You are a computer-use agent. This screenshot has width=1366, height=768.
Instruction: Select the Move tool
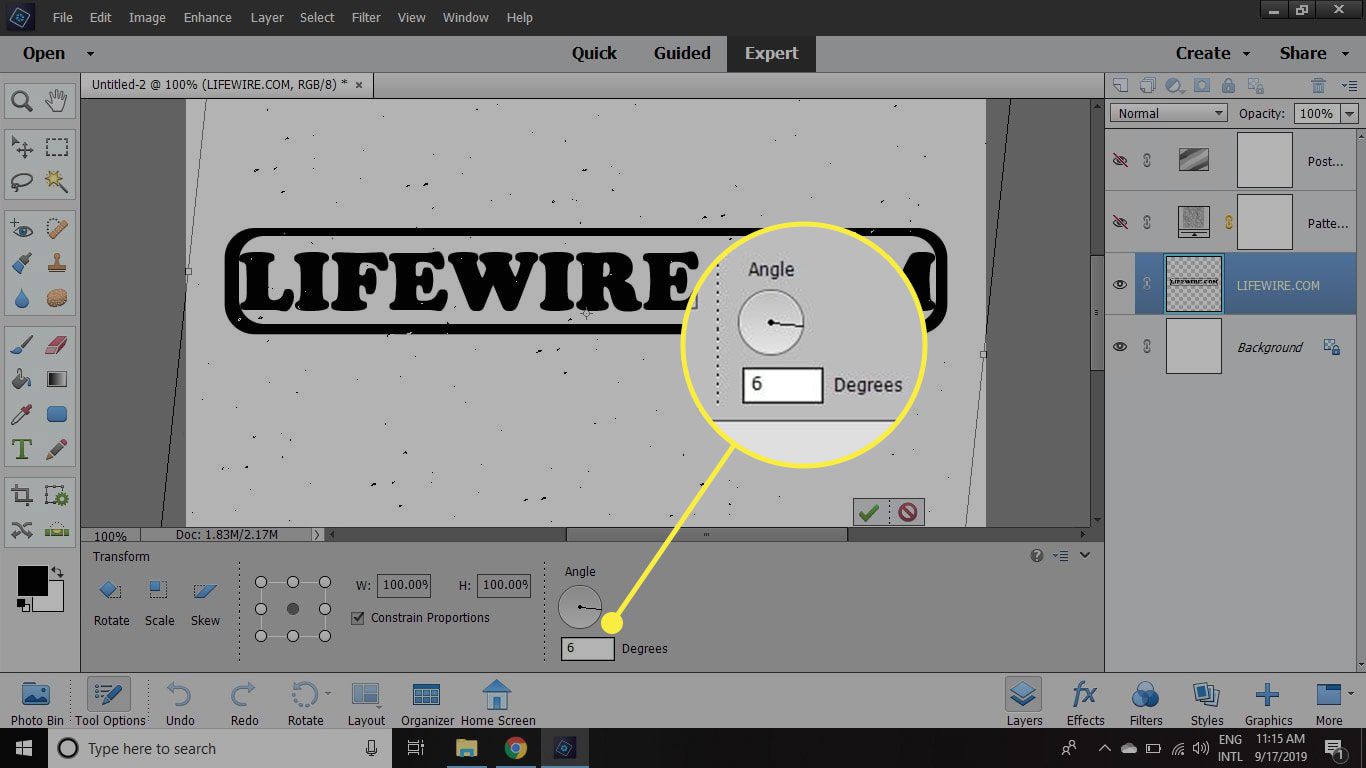[22, 148]
